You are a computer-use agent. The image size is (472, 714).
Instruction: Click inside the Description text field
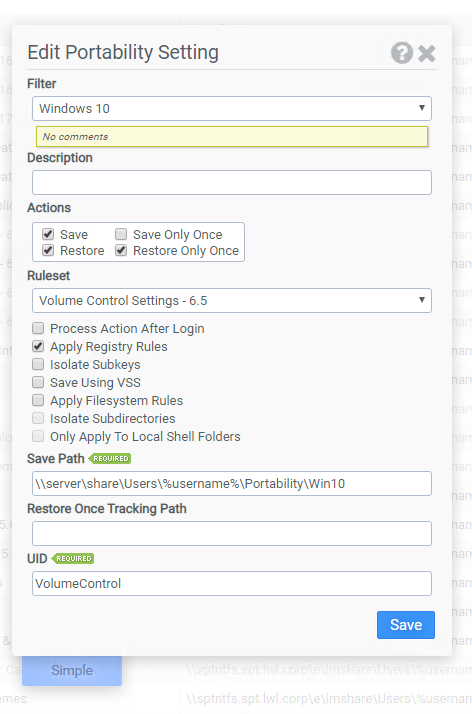point(232,183)
